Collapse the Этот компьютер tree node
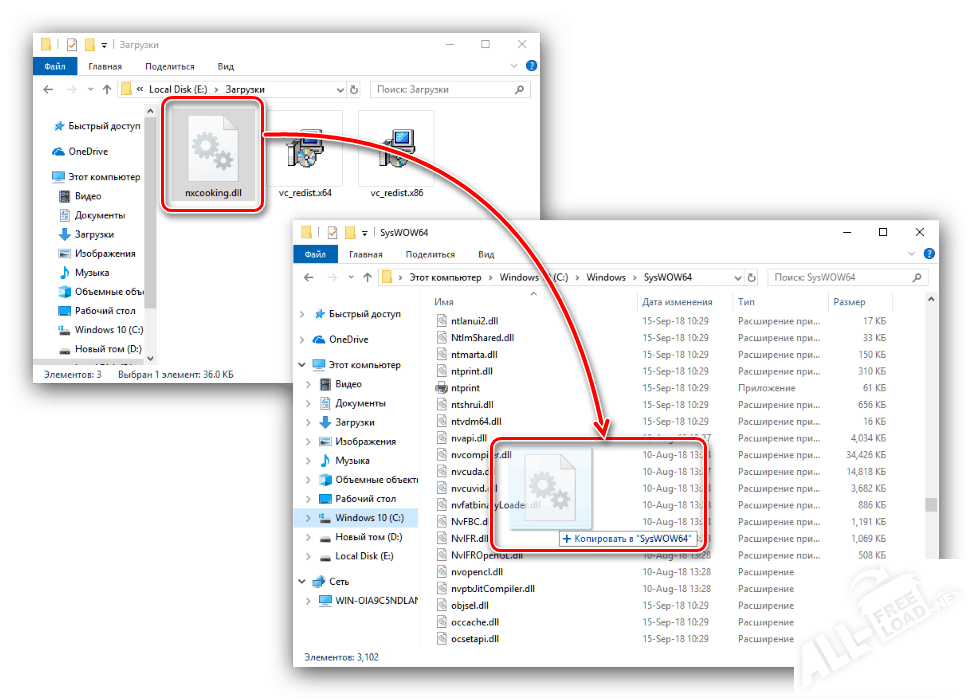 click(303, 365)
